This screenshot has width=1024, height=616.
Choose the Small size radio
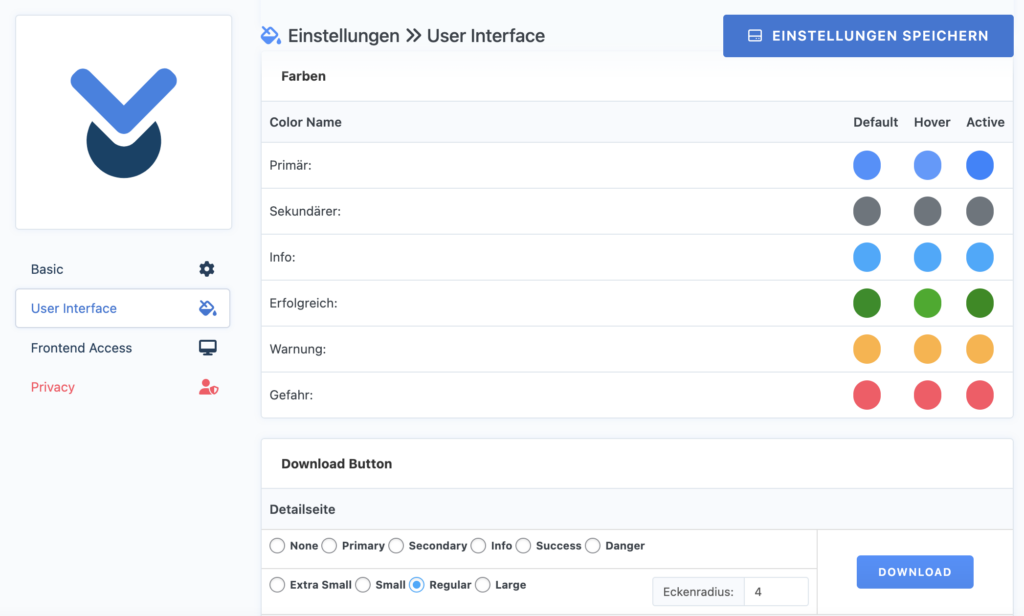363,585
